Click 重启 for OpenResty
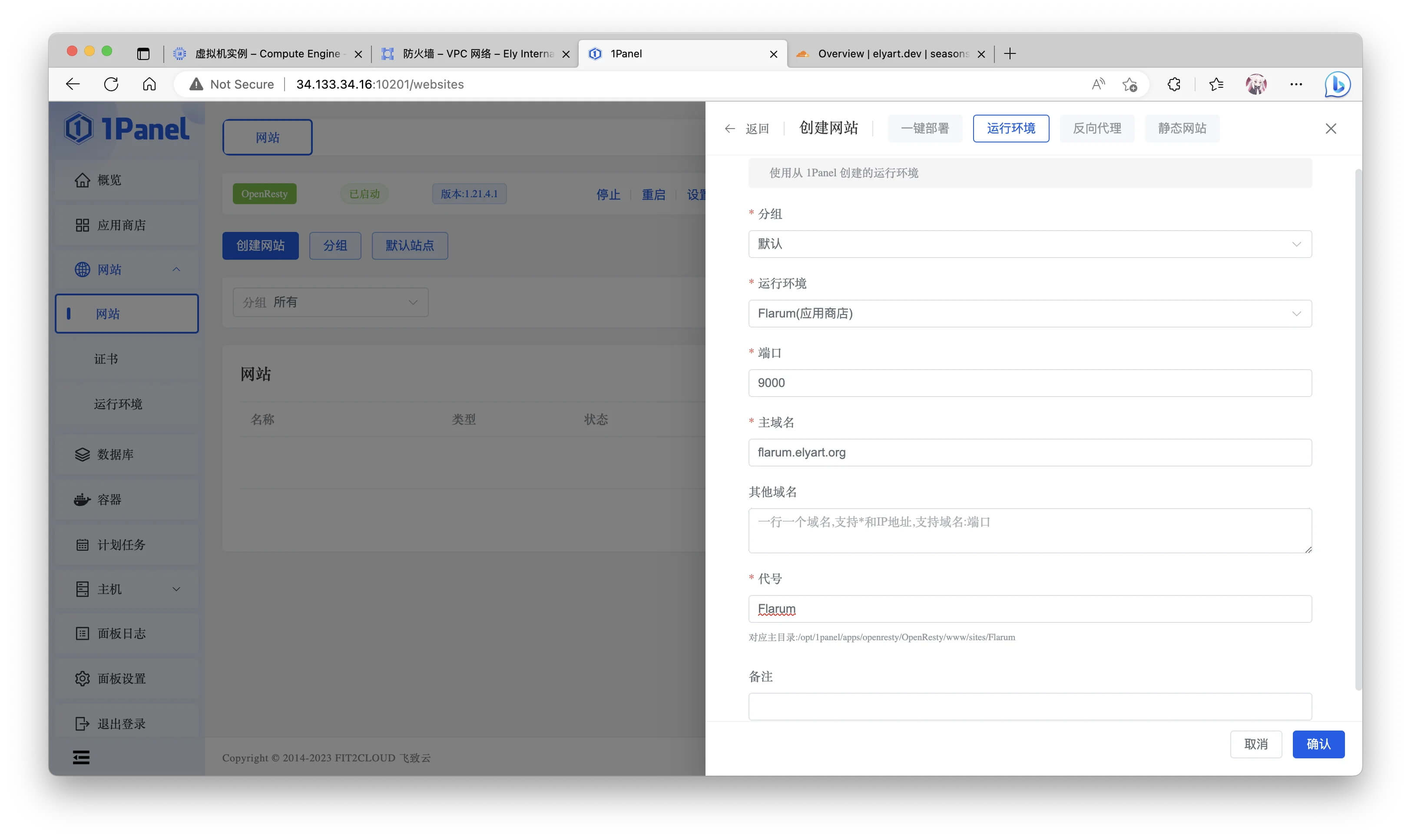Screen dimensions: 1411x840 pos(653,195)
